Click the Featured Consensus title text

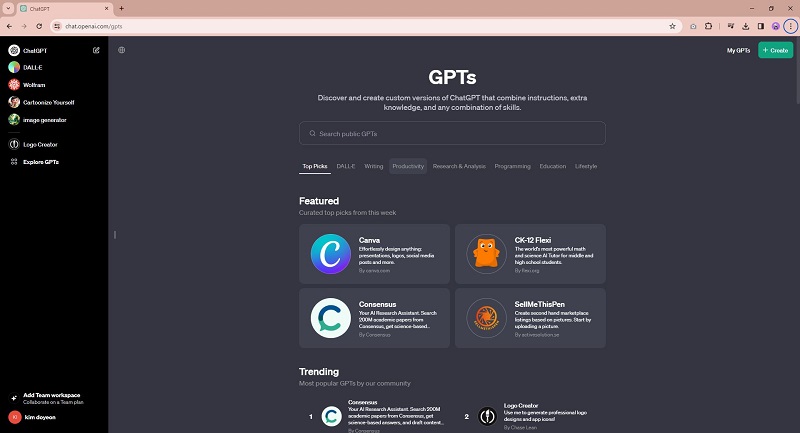[377, 304]
